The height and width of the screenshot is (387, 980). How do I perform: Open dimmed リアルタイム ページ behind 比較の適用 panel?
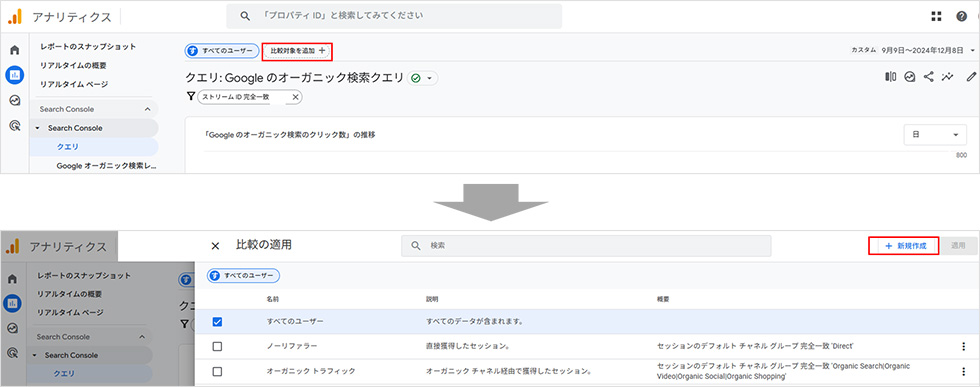[x=71, y=312]
